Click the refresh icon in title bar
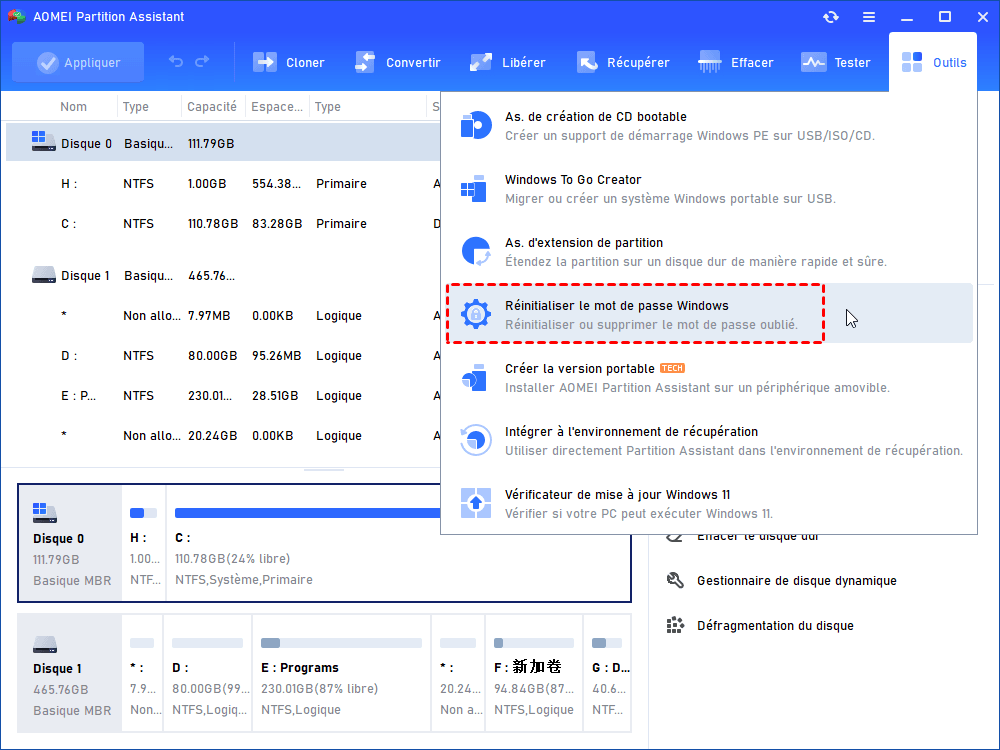This screenshot has height=750, width=1000. (830, 17)
